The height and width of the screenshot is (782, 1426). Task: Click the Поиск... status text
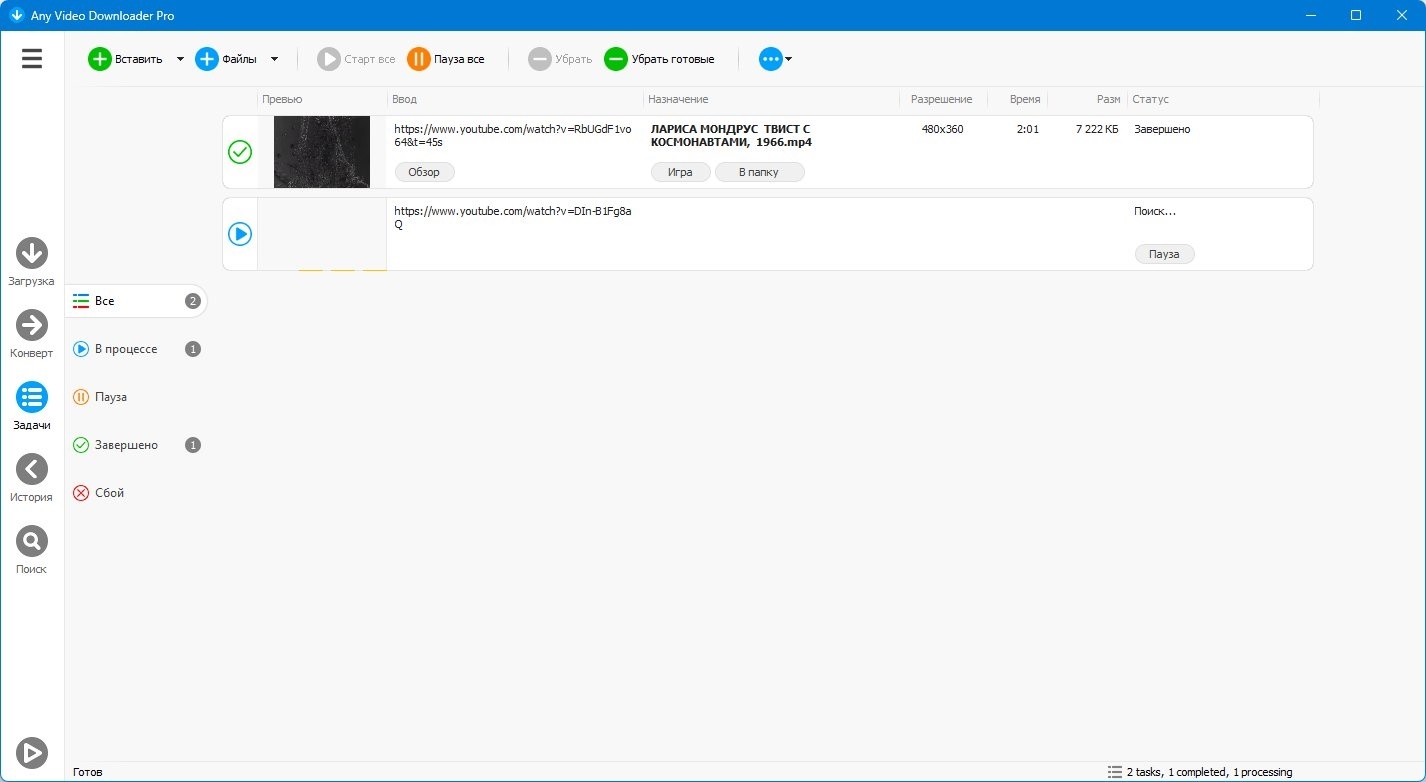tap(1155, 212)
